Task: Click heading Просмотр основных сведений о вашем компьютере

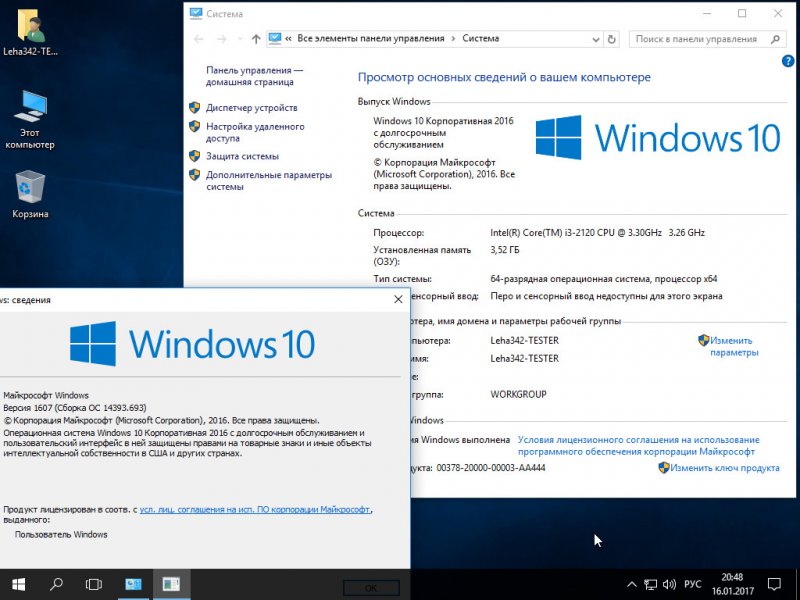Action: [504, 78]
